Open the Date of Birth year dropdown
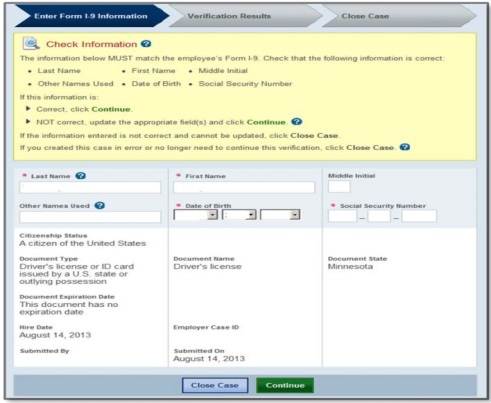491x403 pixels. (x=280, y=215)
